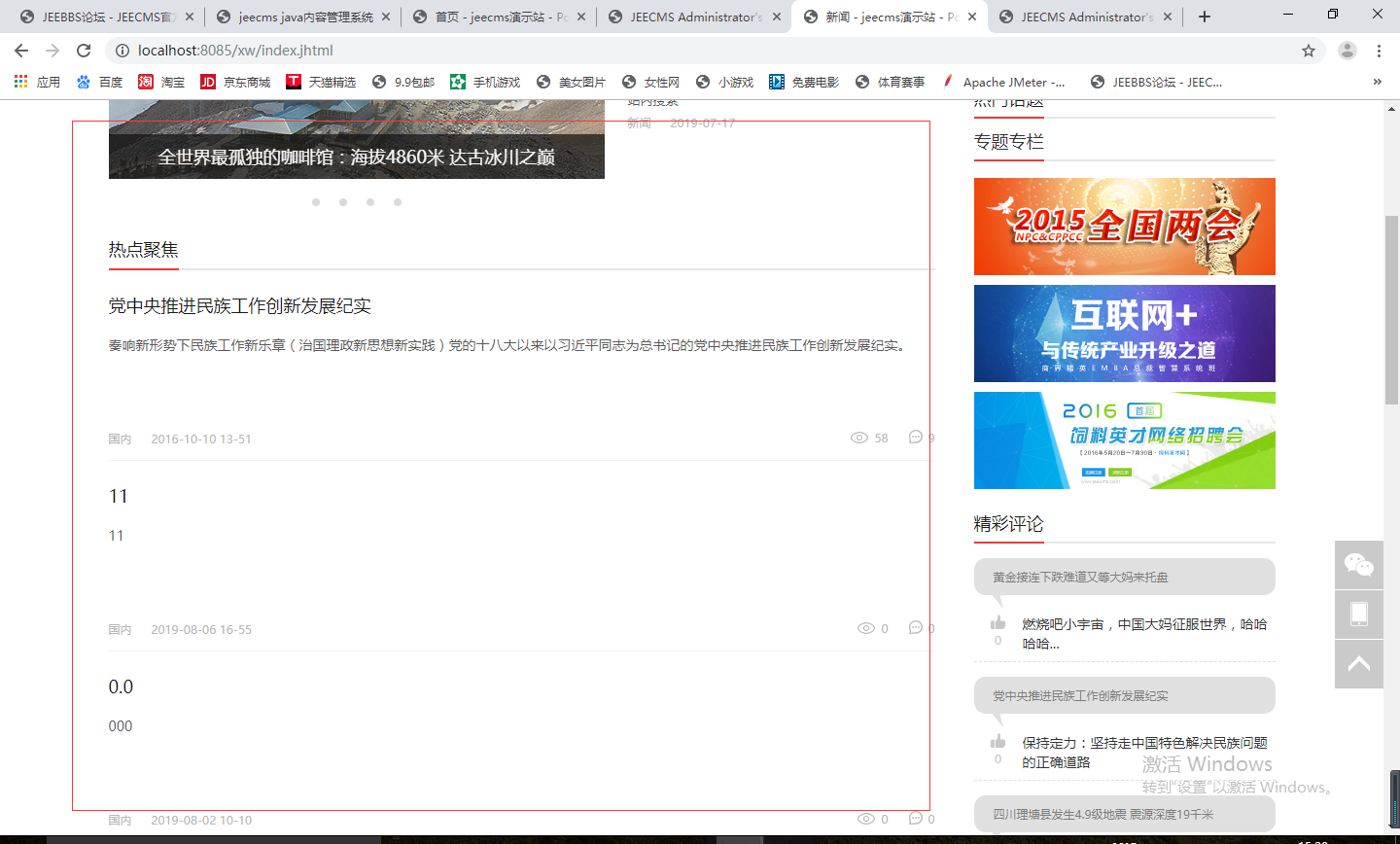Switch to the 首页 - jeecms演示站 tab
The image size is (1400, 844).
(499, 17)
